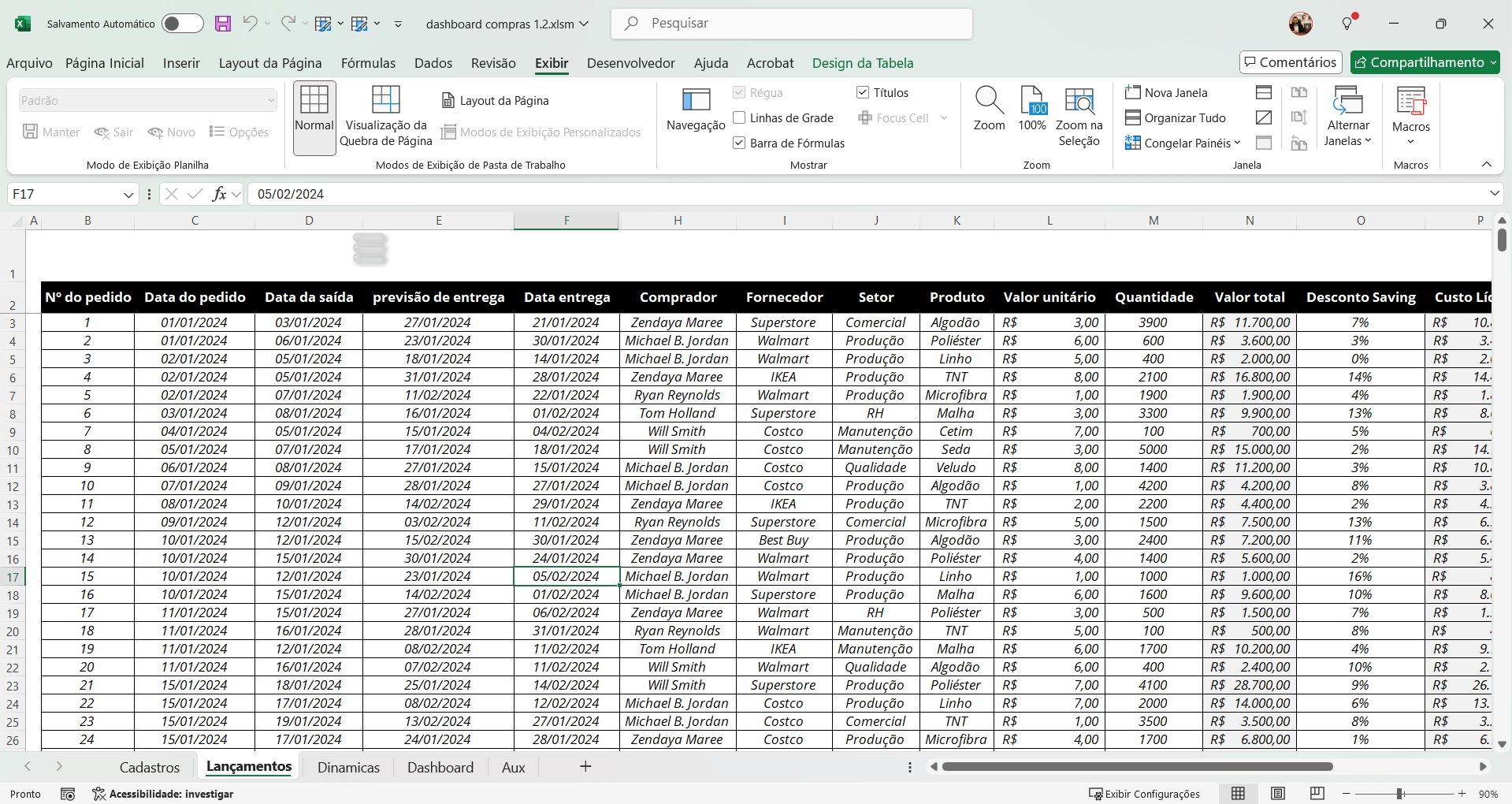The width and height of the screenshot is (1512, 804).
Task: Click Acessibilidade: investigar status text
Action: [x=163, y=794]
